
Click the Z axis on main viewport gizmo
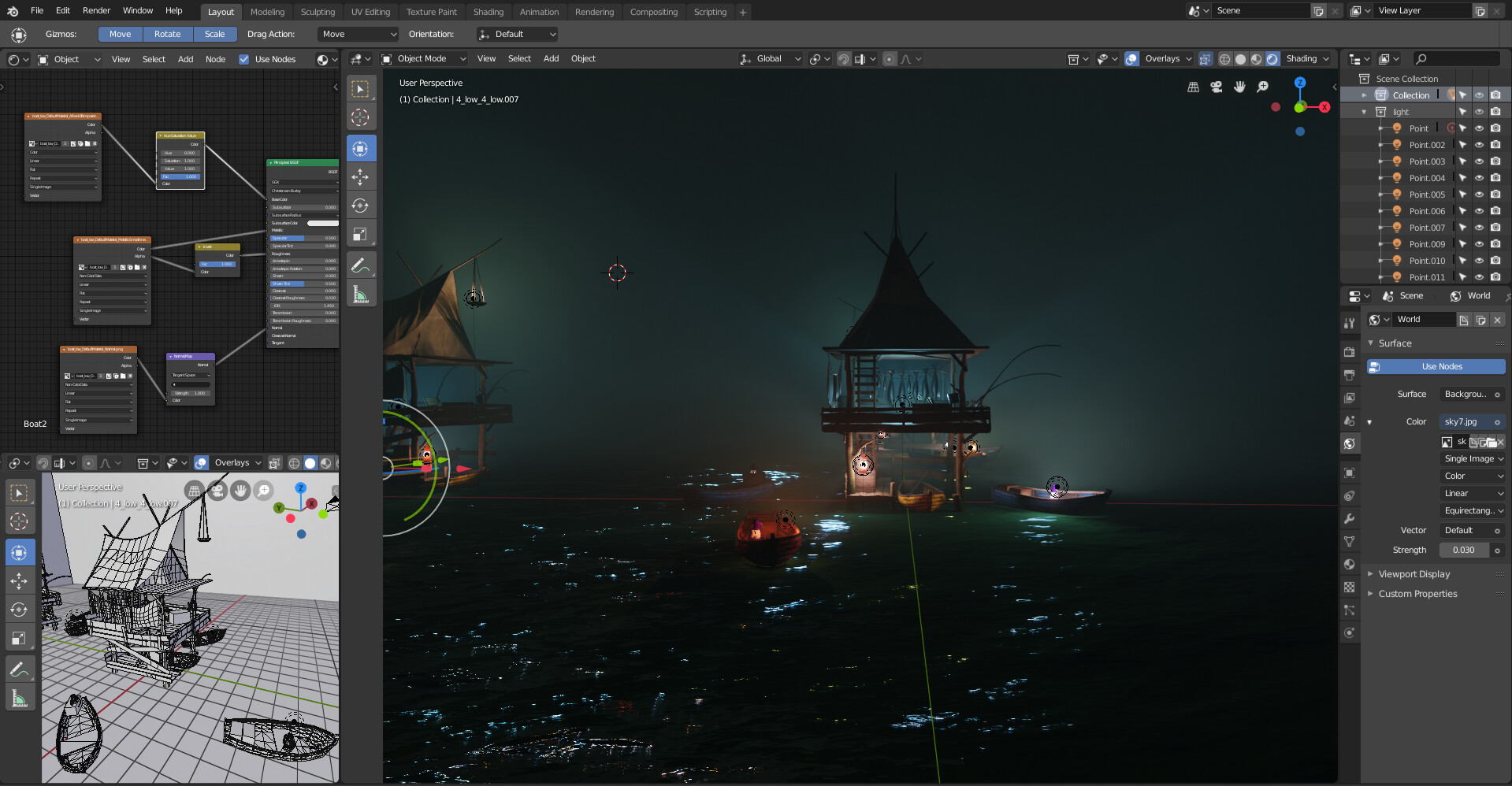click(x=1300, y=83)
